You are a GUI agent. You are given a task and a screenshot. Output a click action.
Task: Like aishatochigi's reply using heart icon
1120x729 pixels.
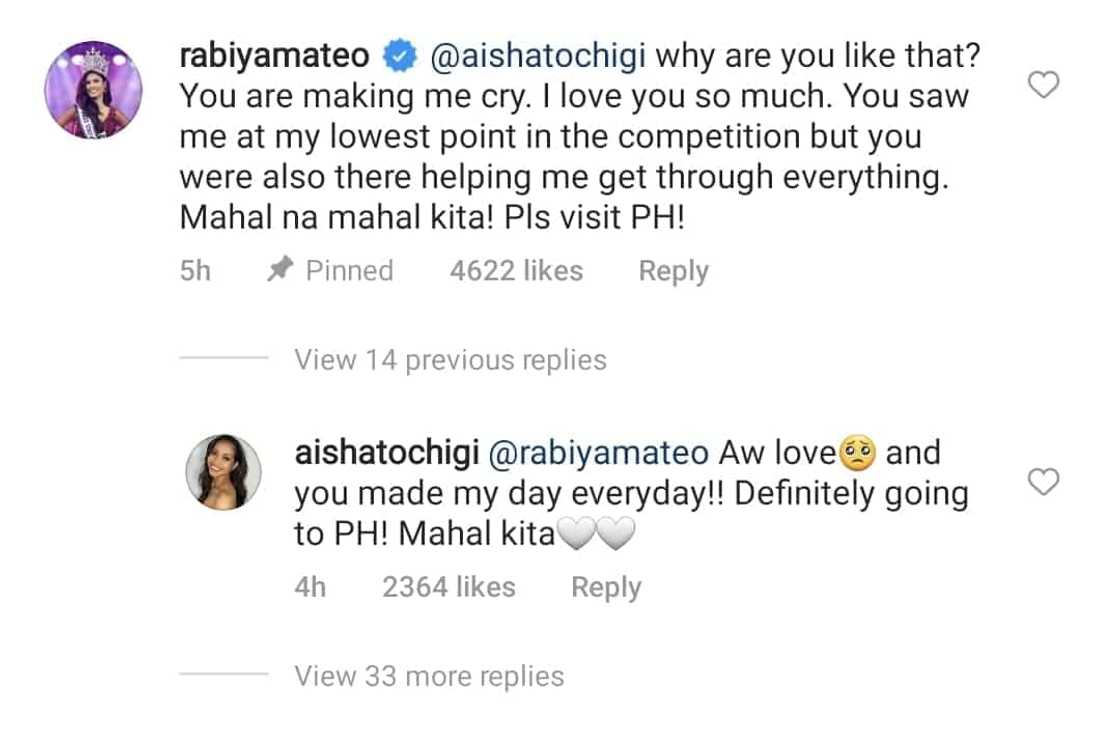pyautogui.click(x=1043, y=483)
